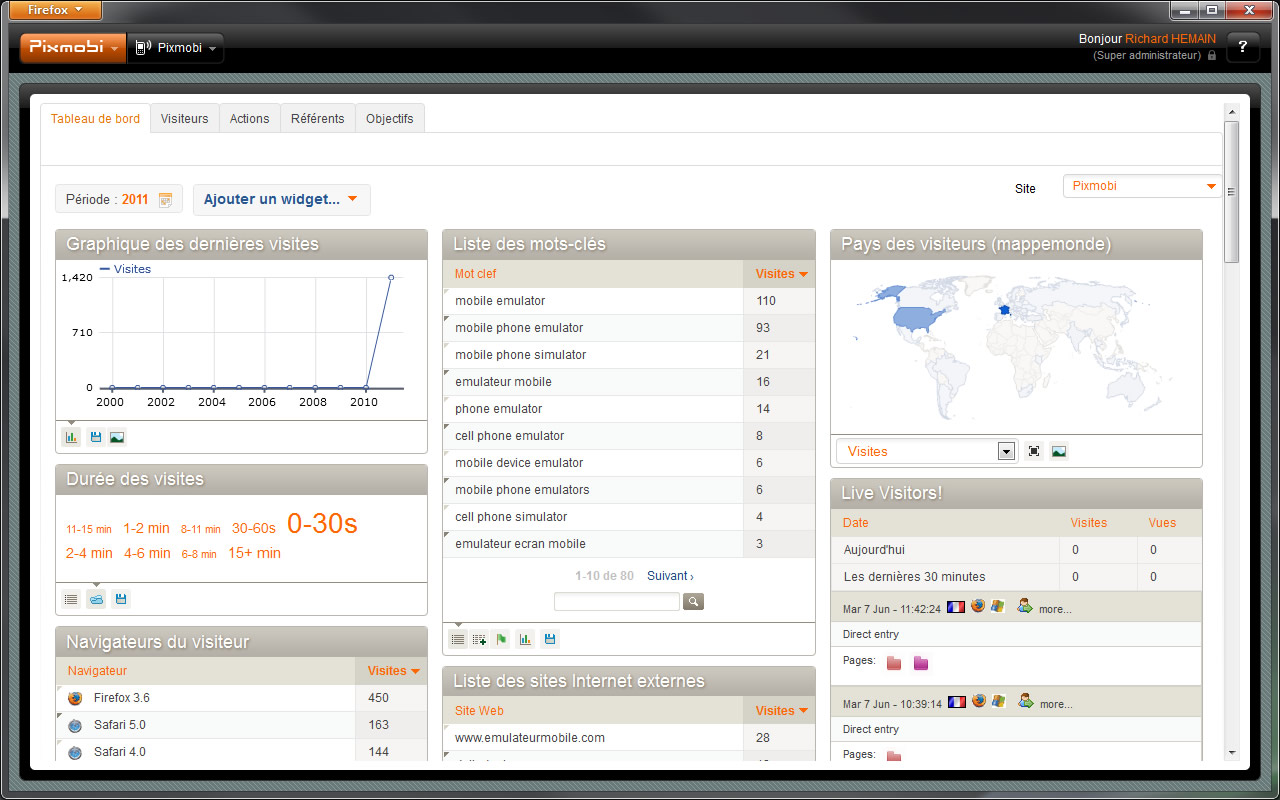The image size is (1280, 800).
Task: Click Firefox browser icon in Navigateurs row
Action: click(75, 698)
